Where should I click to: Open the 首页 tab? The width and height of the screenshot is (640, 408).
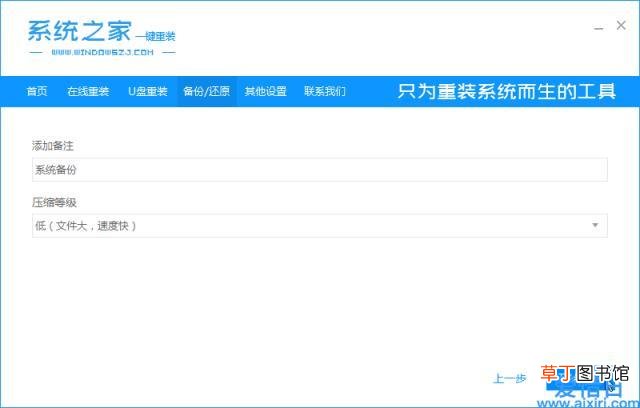point(37,91)
